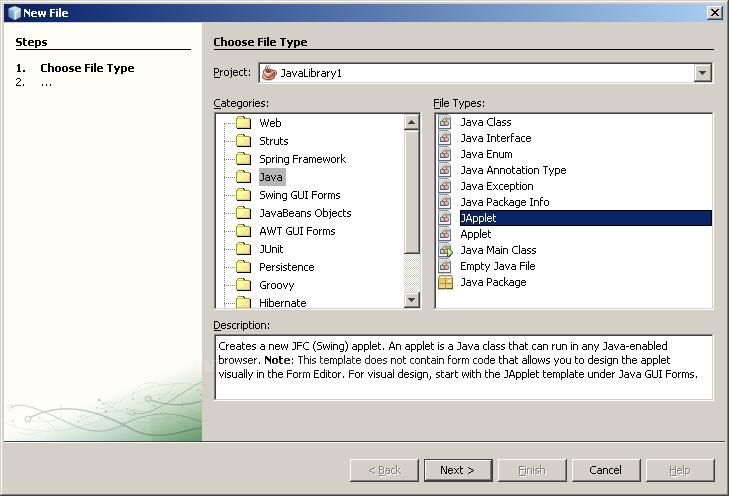This screenshot has width=729, height=496.
Task: Choose the Java Exception file type
Action: click(497, 186)
